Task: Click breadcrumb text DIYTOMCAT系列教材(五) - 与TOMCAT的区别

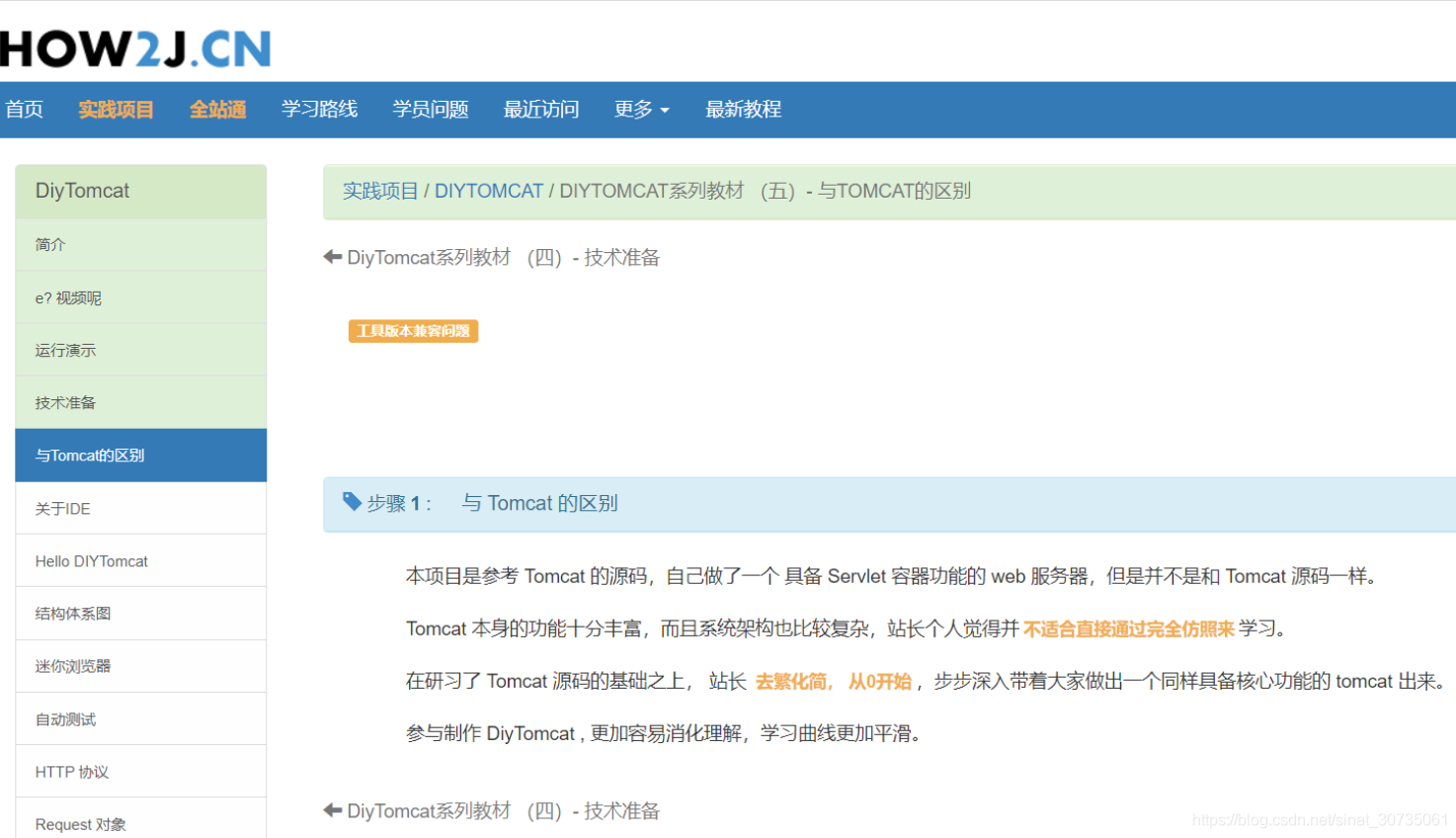Action: [766, 191]
